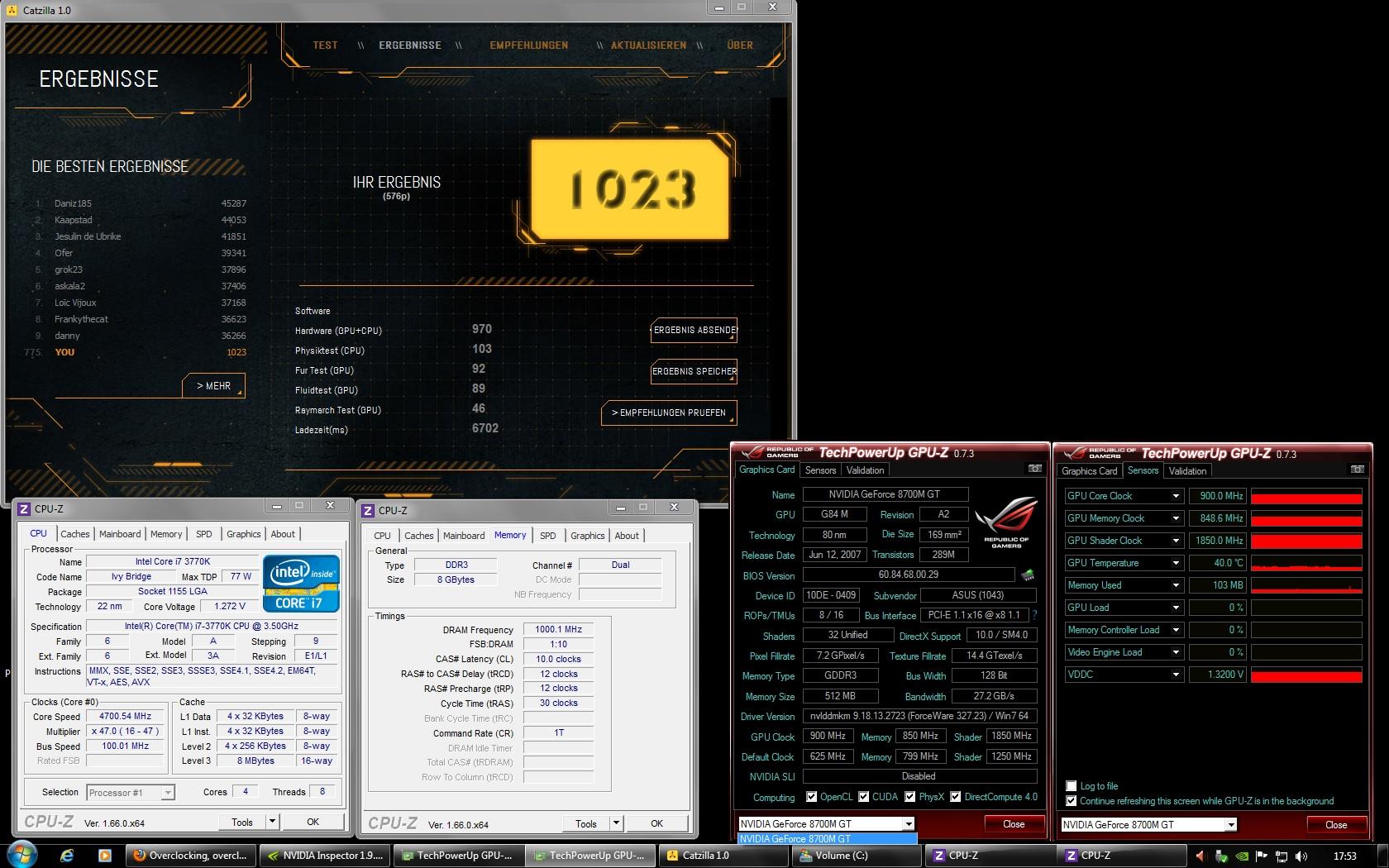Click the NVIDIA tray icon
1389x868 pixels.
click(1240, 856)
